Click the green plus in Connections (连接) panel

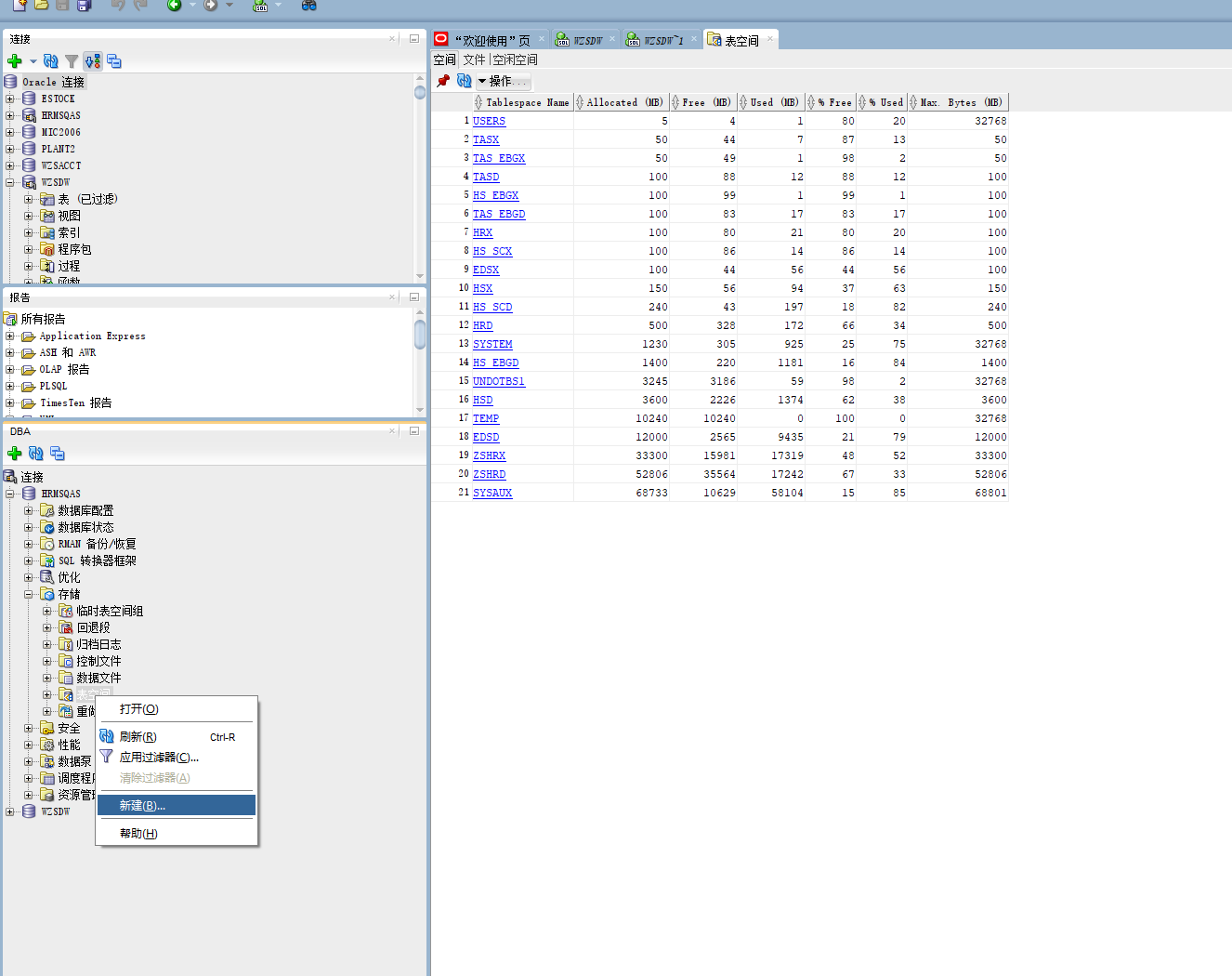pos(14,61)
